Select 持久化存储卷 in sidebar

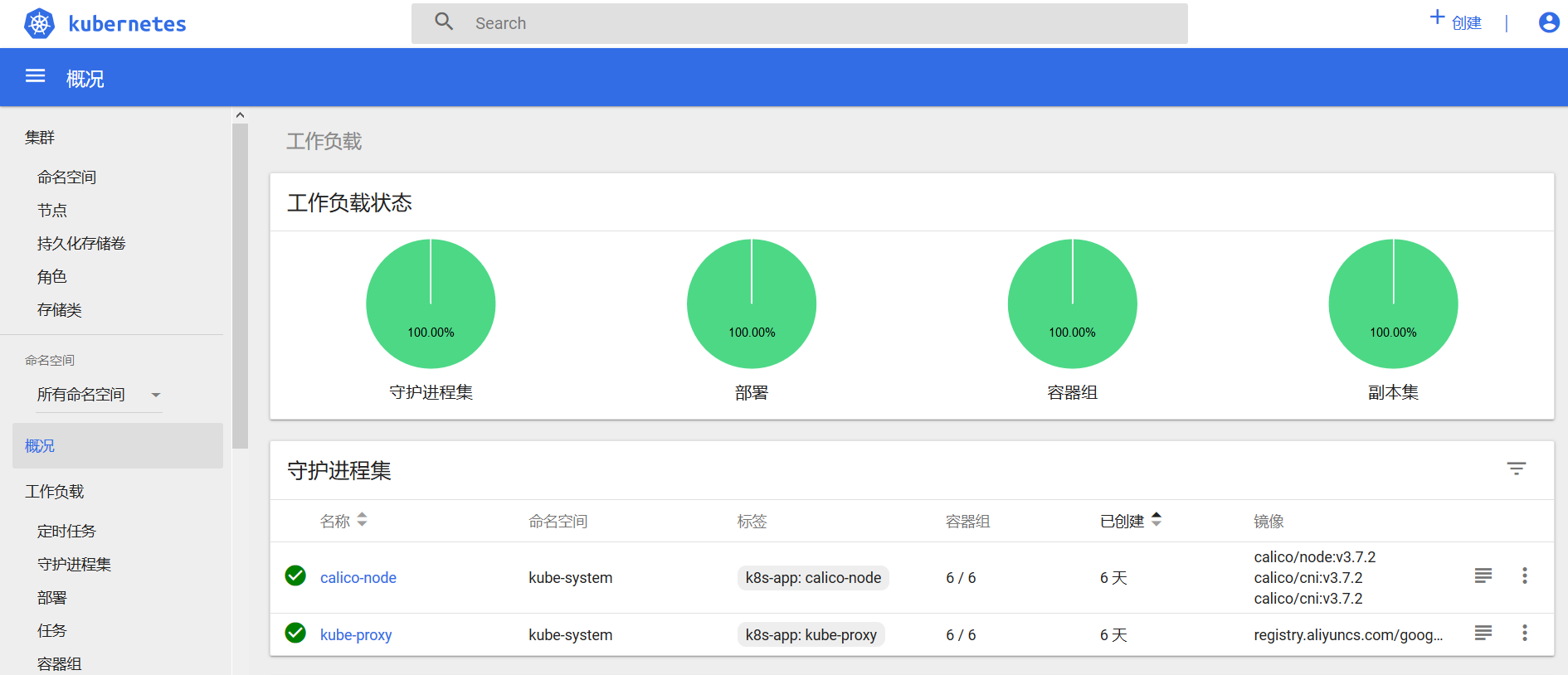pyautogui.click(x=81, y=243)
